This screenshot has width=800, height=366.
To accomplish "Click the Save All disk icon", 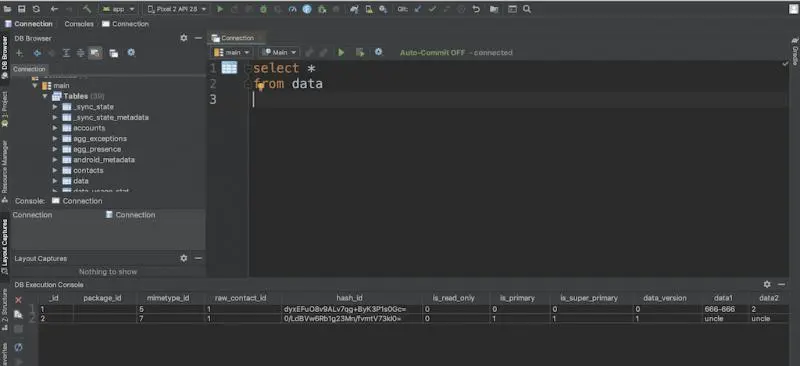I will click(22, 9).
